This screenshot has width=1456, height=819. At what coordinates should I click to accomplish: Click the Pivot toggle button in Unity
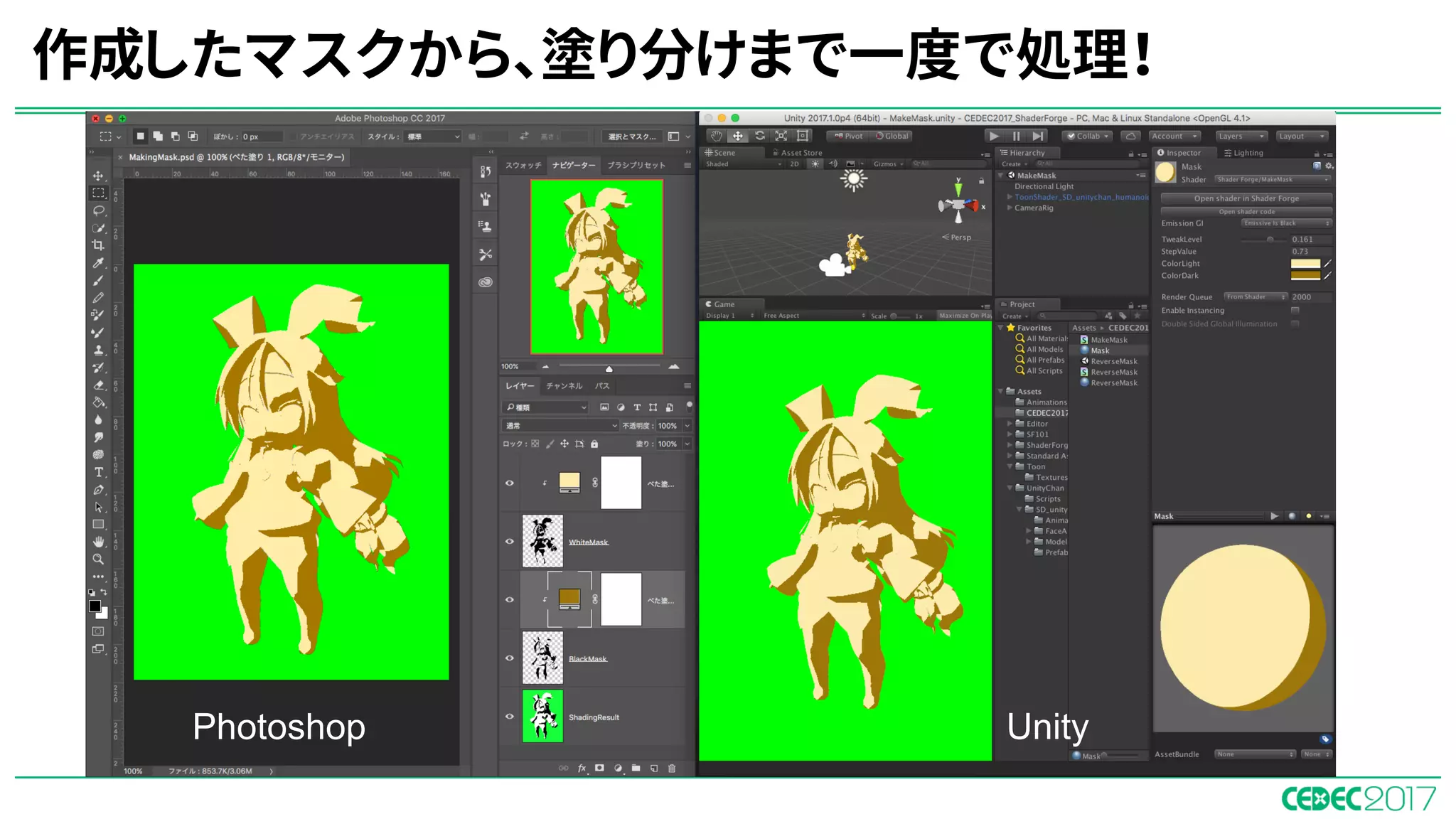click(x=848, y=136)
